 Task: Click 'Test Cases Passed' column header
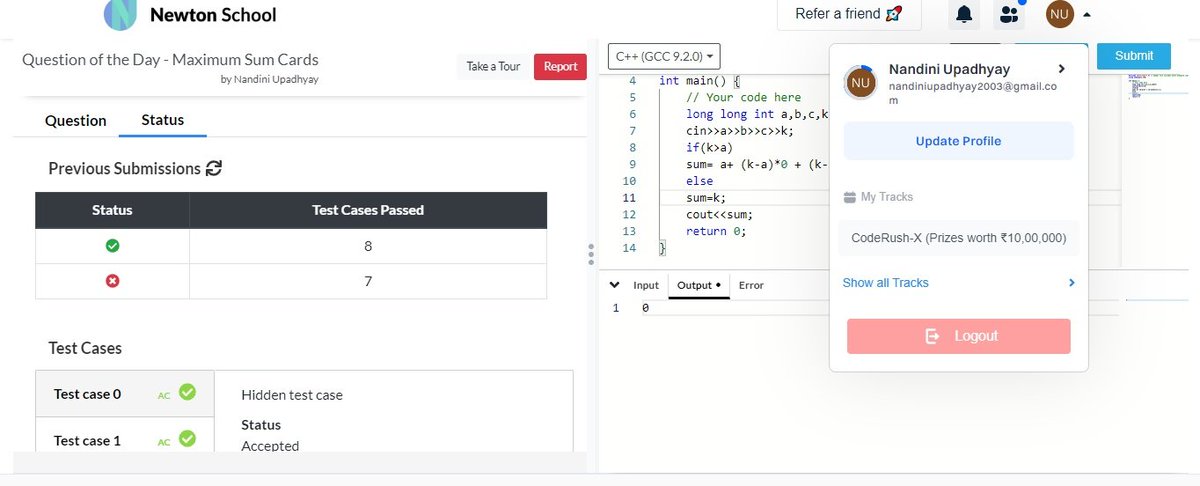(x=368, y=210)
